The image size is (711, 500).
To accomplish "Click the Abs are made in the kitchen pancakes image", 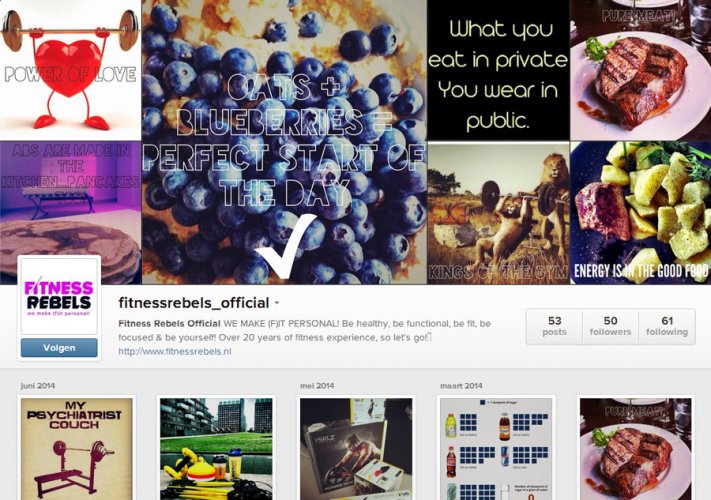I will tap(70, 213).
